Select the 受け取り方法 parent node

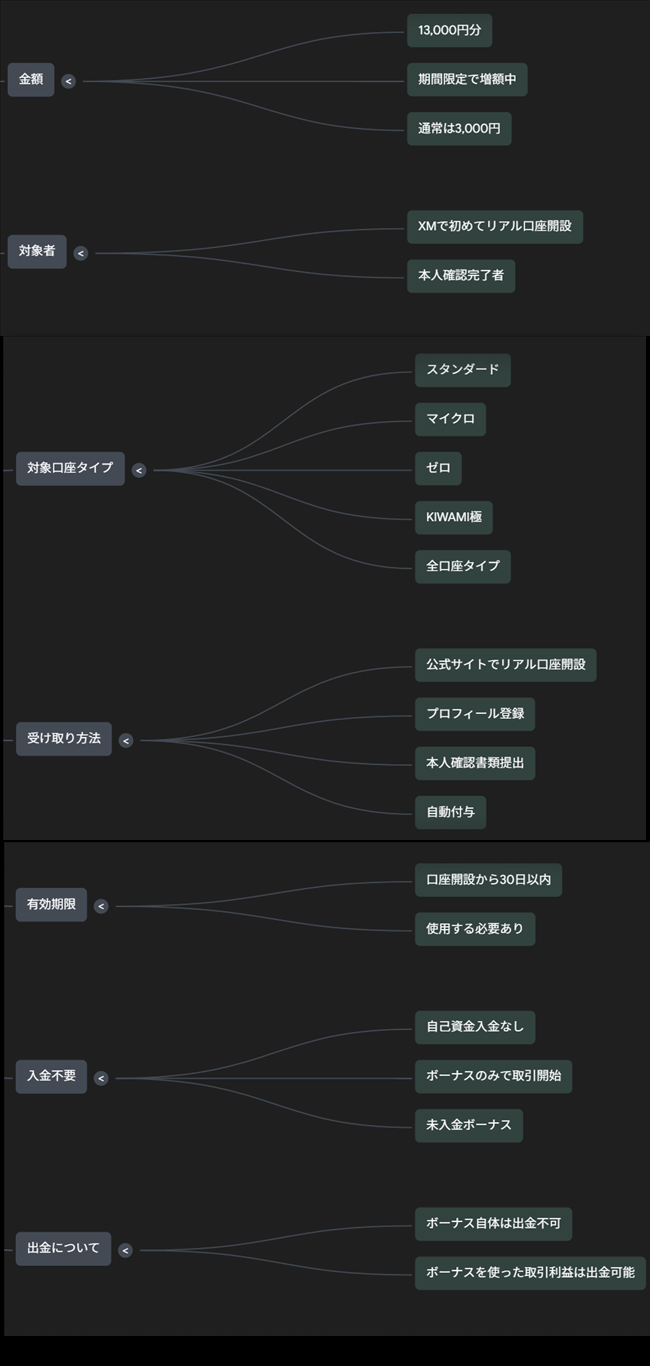coord(64,739)
